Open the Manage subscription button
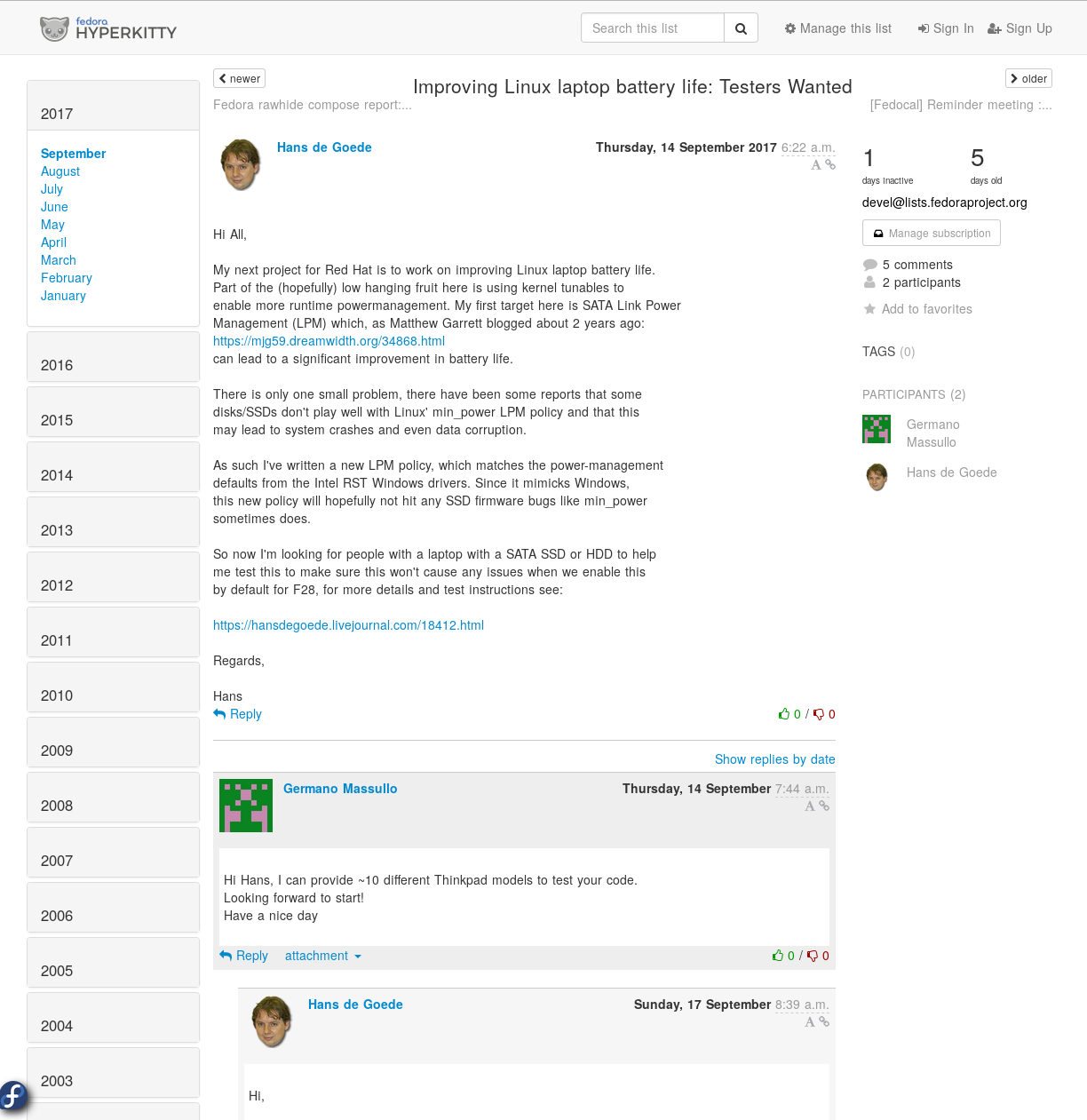The image size is (1087, 1120). (931, 233)
